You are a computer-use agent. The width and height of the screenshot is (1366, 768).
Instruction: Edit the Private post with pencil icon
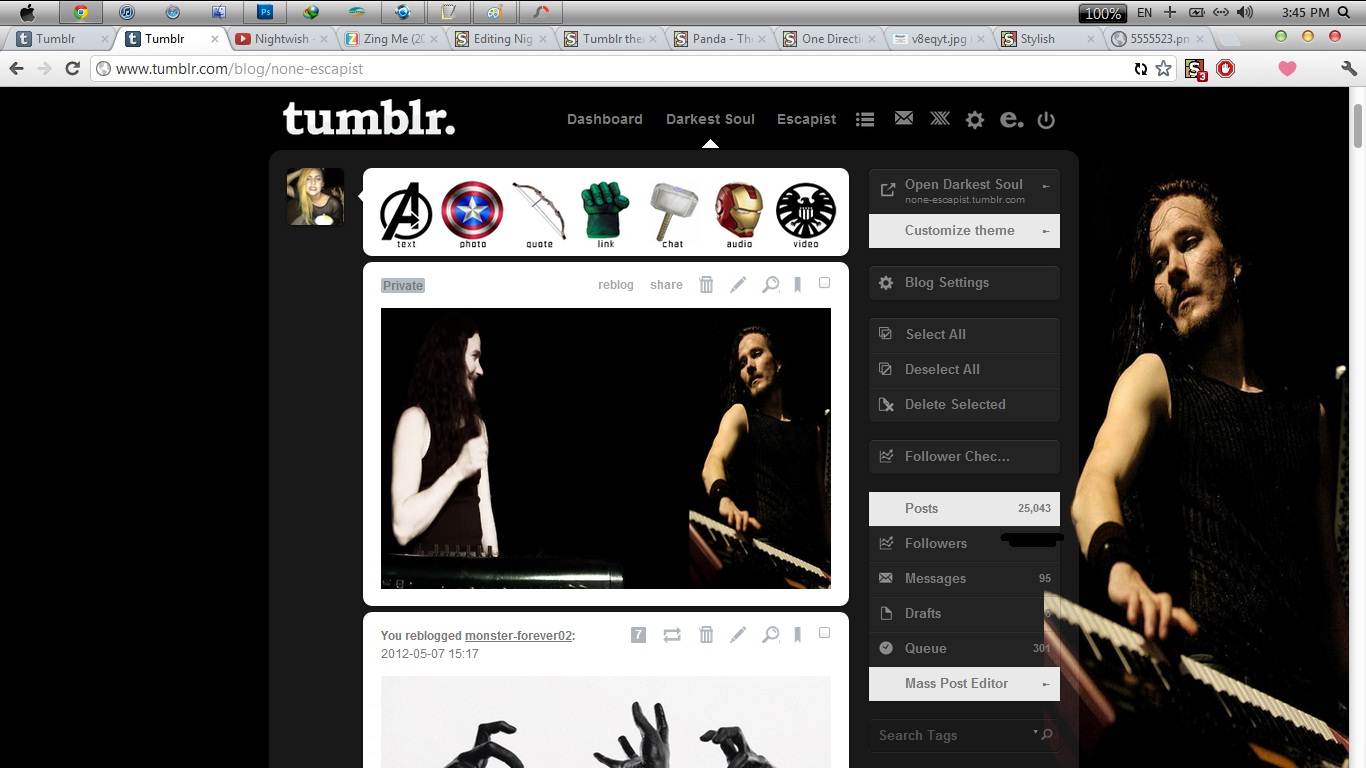point(738,284)
